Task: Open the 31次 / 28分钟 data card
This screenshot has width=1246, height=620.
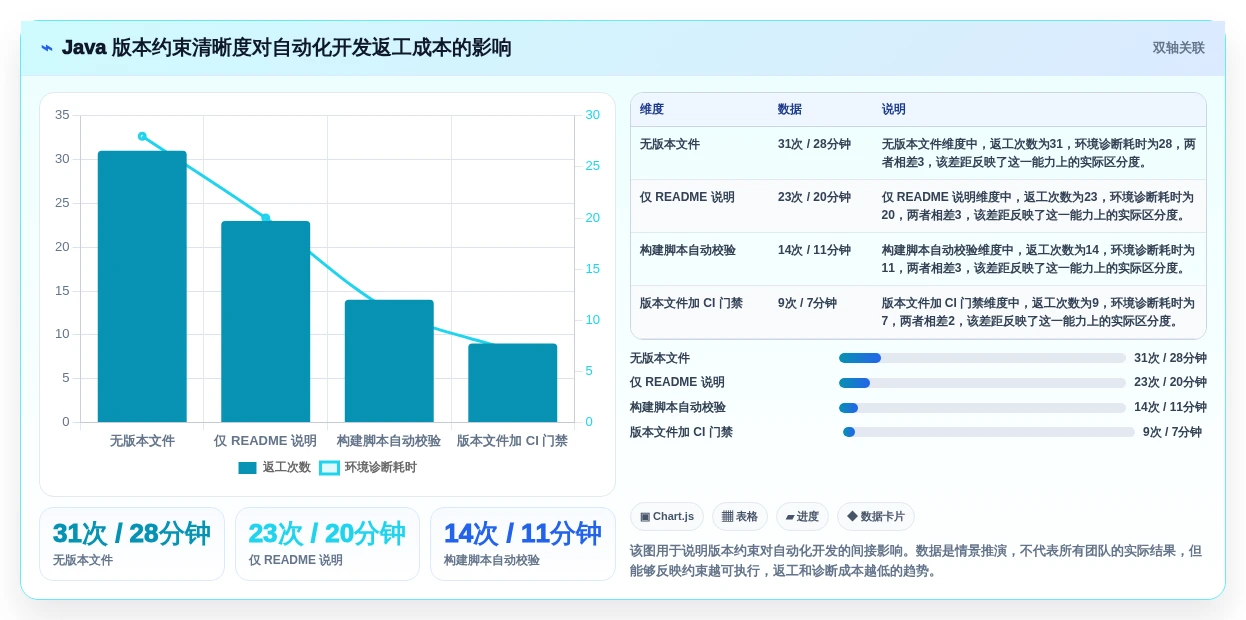Action: tap(132, 544)
